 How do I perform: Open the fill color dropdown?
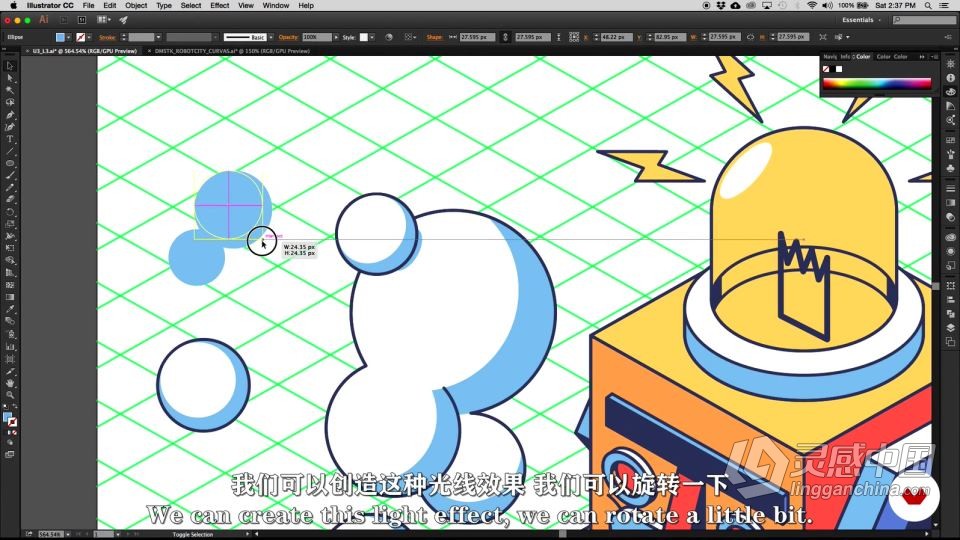[69, 37]
